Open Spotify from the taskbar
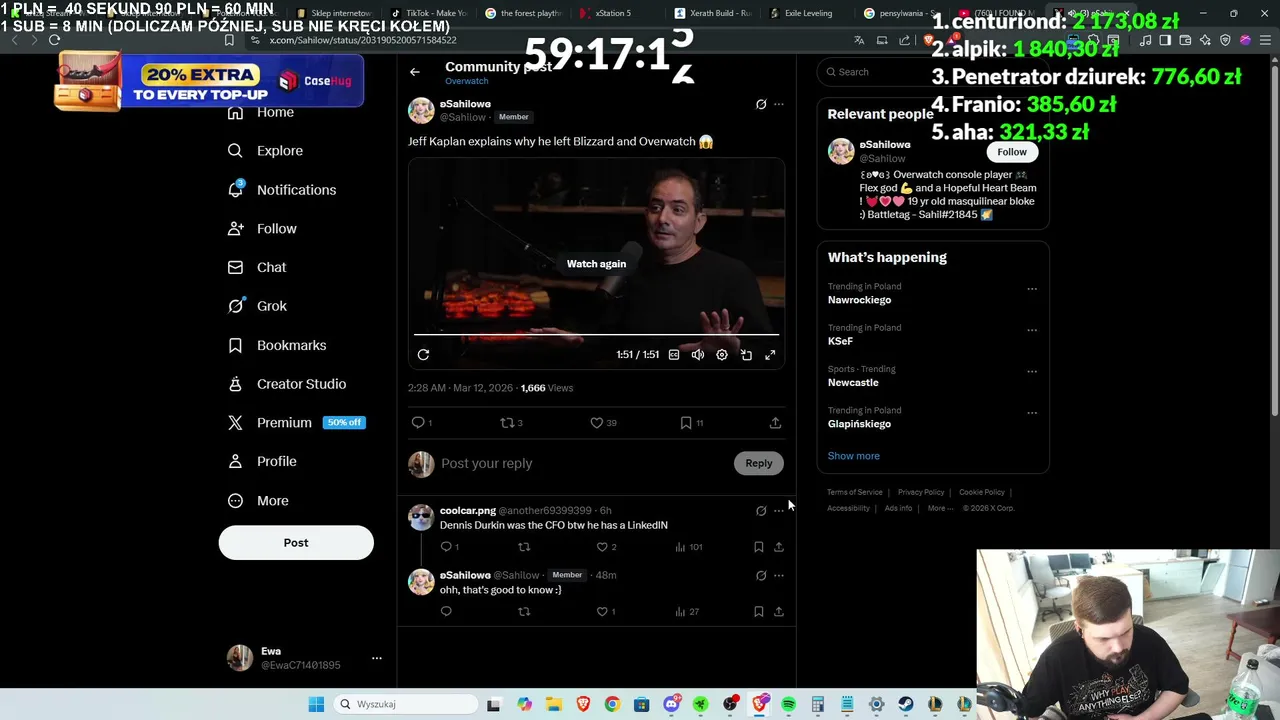Screen dimensions: 1280x720 pyautogui.click(x=789, y=704)
